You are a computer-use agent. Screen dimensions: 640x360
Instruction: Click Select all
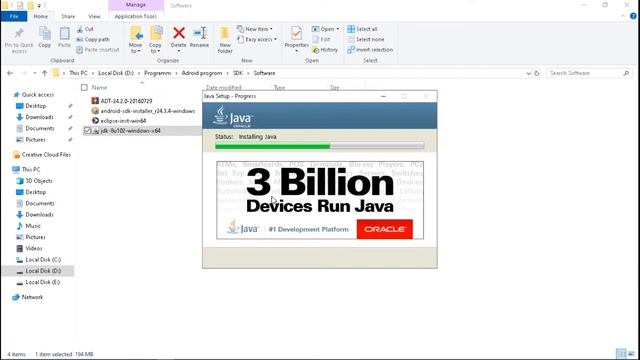[362, 29]
